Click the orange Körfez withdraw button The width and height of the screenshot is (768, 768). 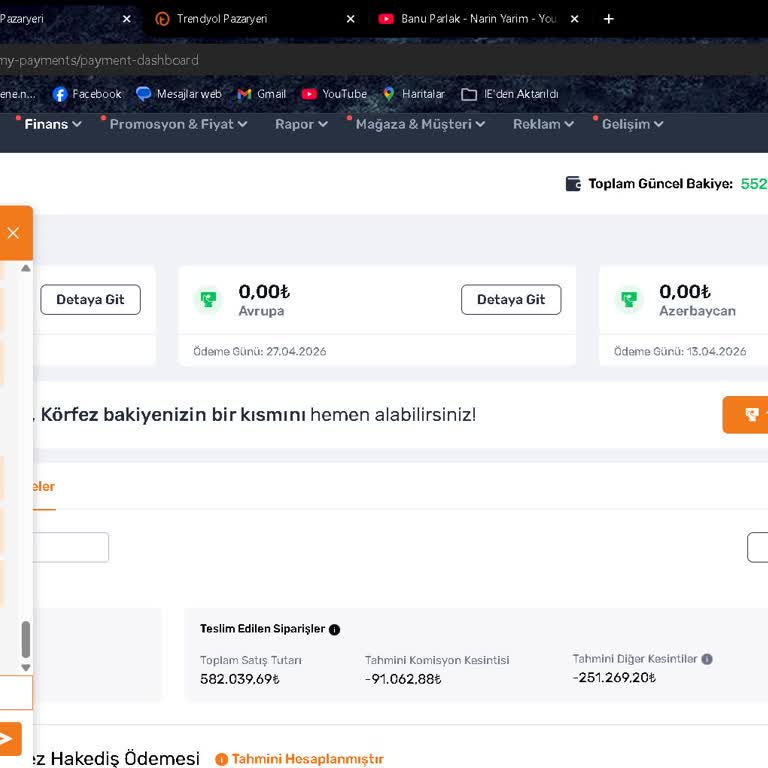coord(745,415)
